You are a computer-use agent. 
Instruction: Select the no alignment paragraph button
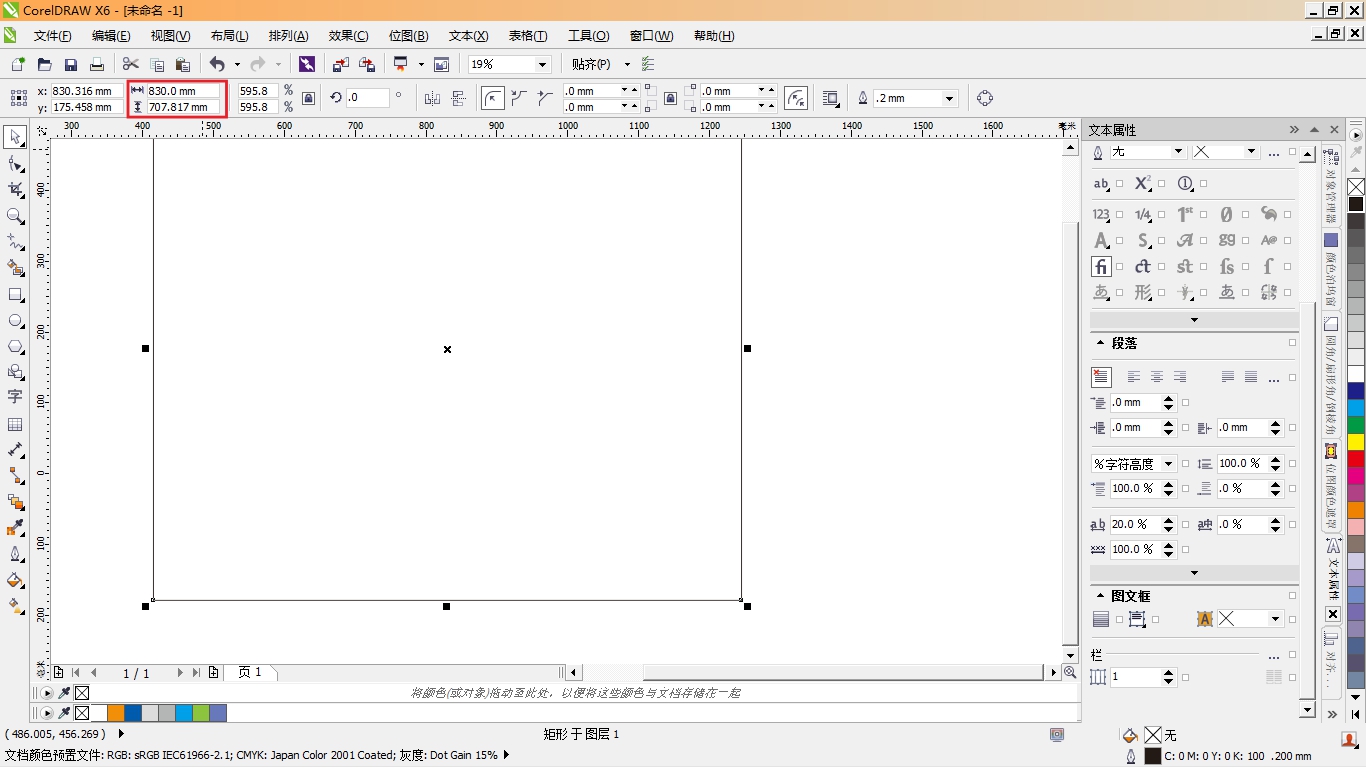(x=1101, y=377)
